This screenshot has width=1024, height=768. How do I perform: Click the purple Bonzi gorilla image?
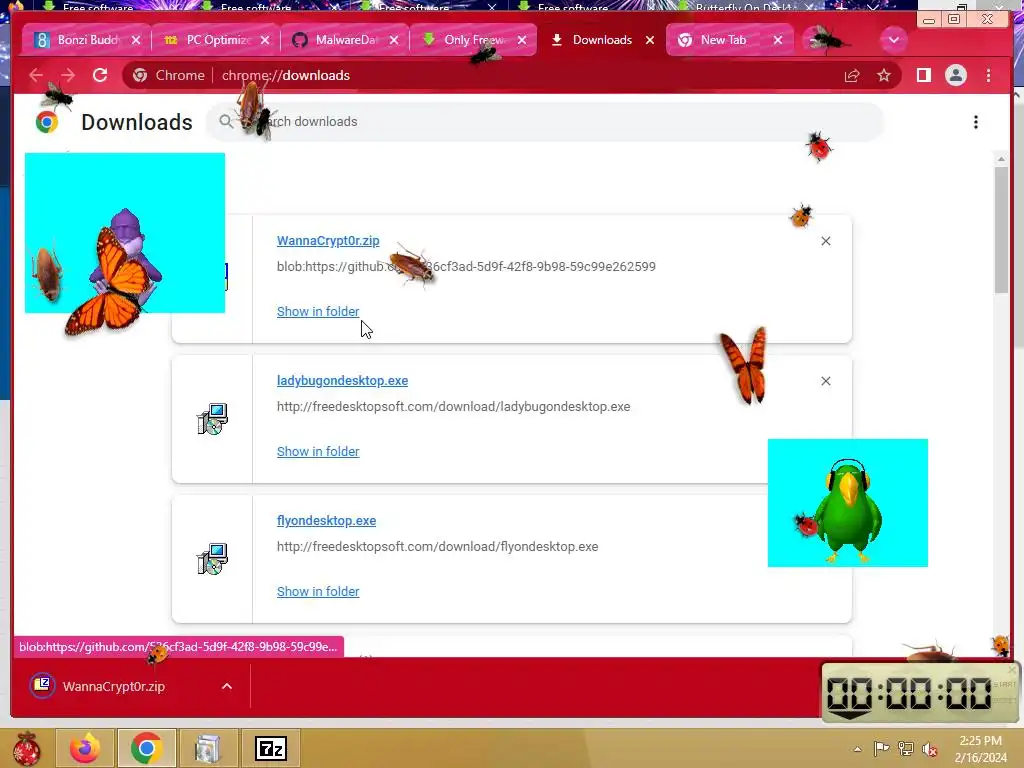pyautogui.click(x=125, y=233)
